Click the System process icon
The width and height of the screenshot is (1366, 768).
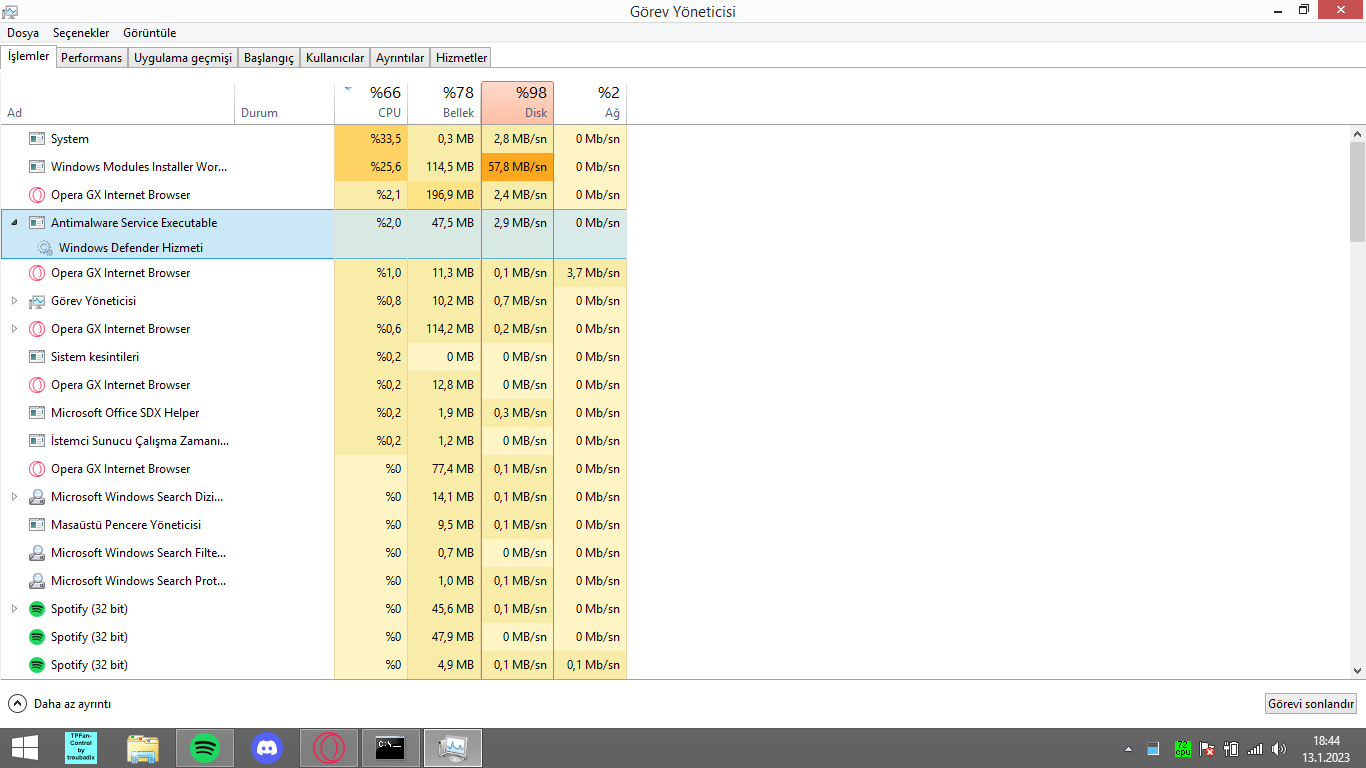pyautogui.click(x=37, y=139)
